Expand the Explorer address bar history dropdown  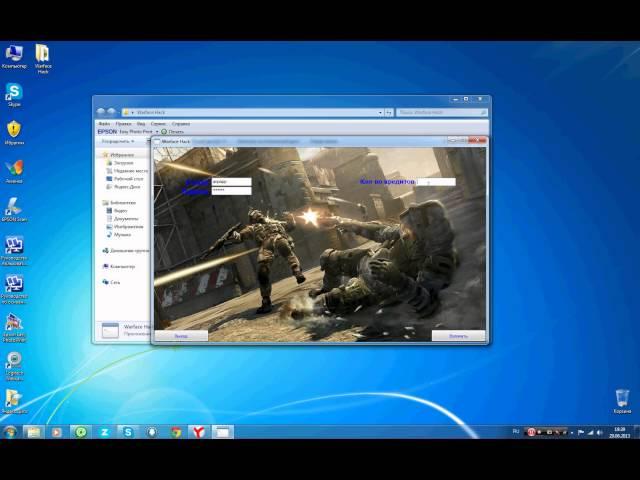coord(380,112)
